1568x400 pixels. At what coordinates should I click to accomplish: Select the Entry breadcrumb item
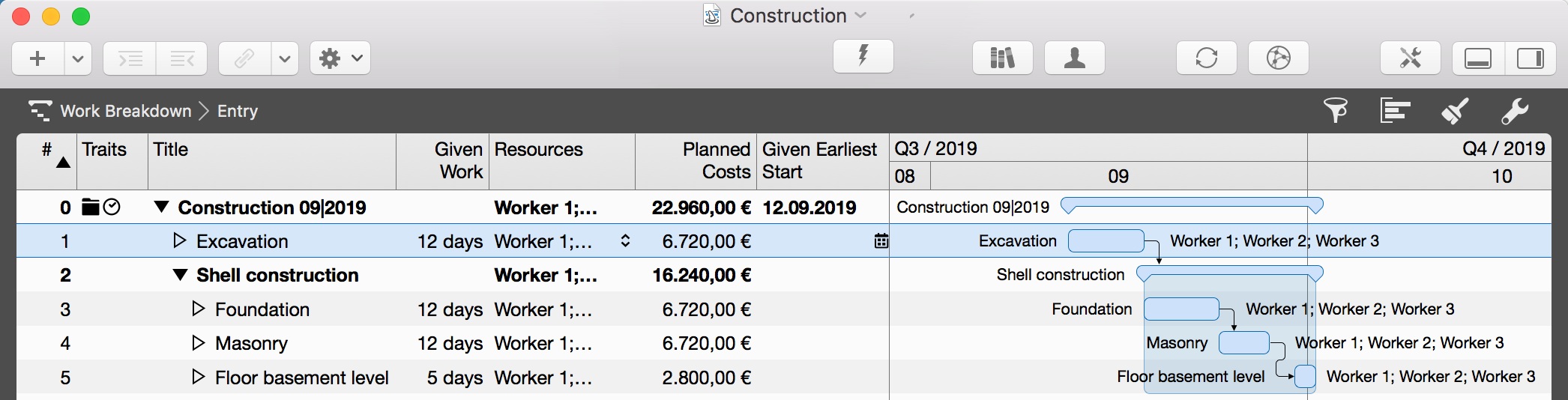[x=238, y=111]
